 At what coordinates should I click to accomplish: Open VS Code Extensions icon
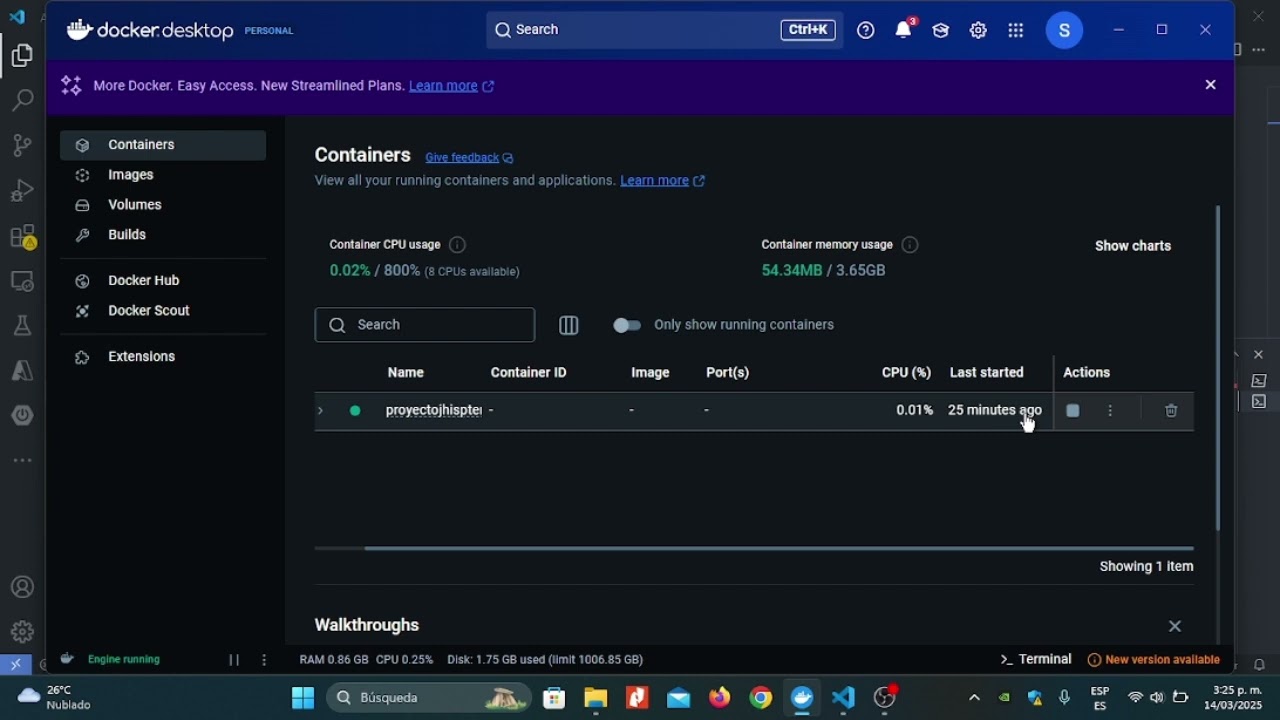22,237
